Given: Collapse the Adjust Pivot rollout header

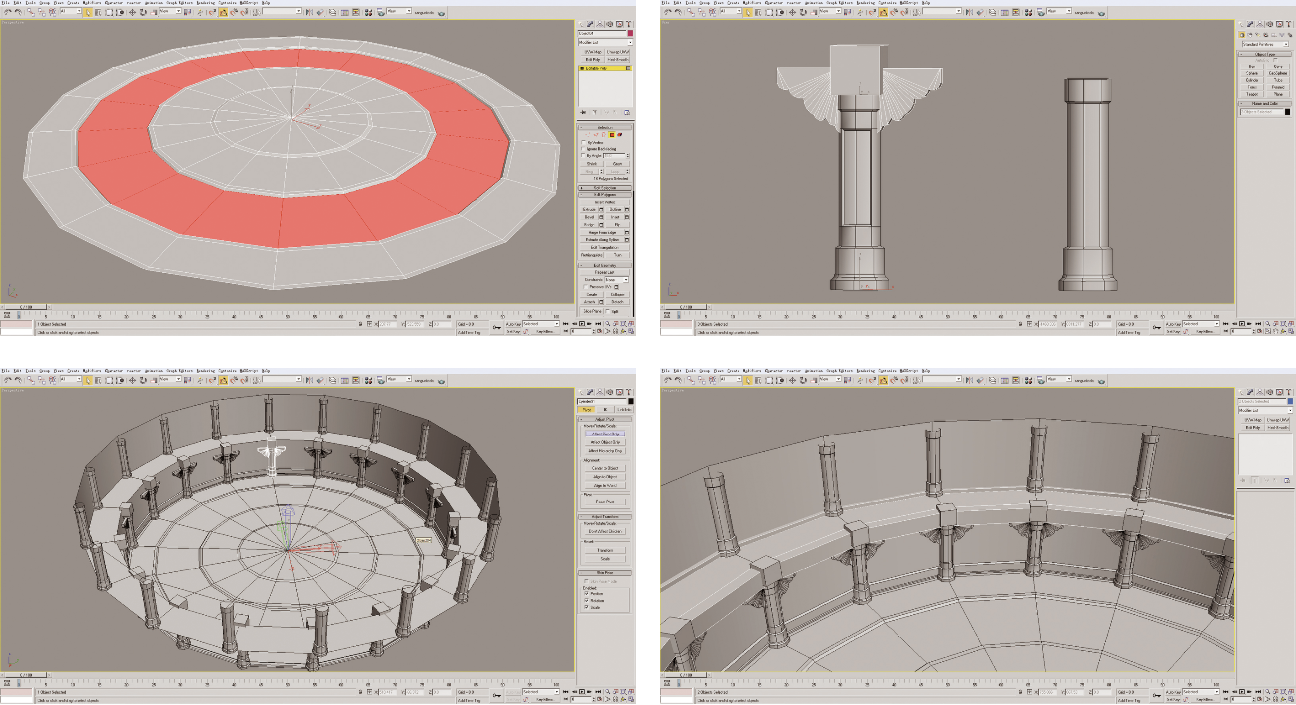Looking at the screenshot, I should point(605,419).
